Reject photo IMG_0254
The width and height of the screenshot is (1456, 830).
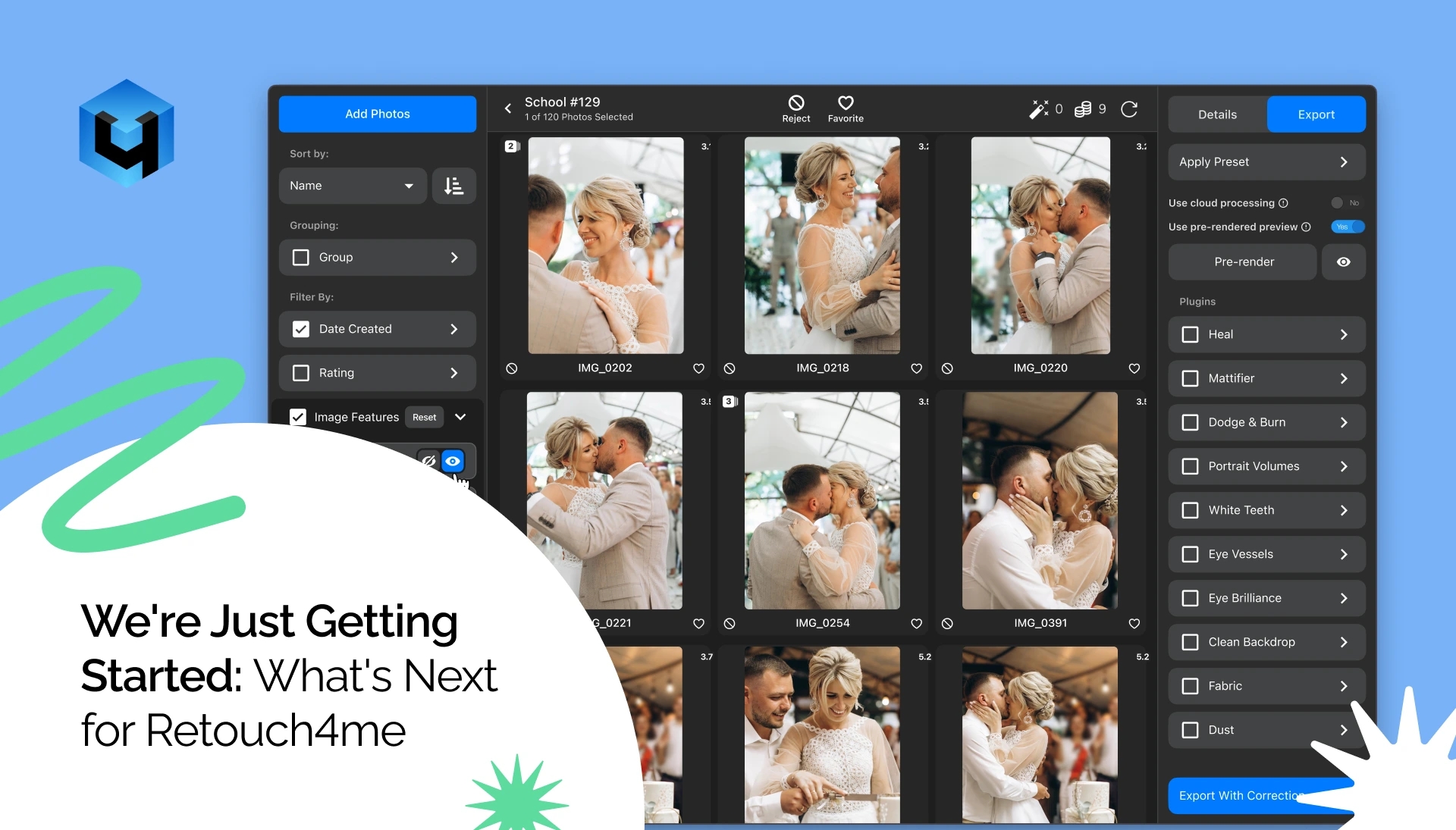coord(730,623)
